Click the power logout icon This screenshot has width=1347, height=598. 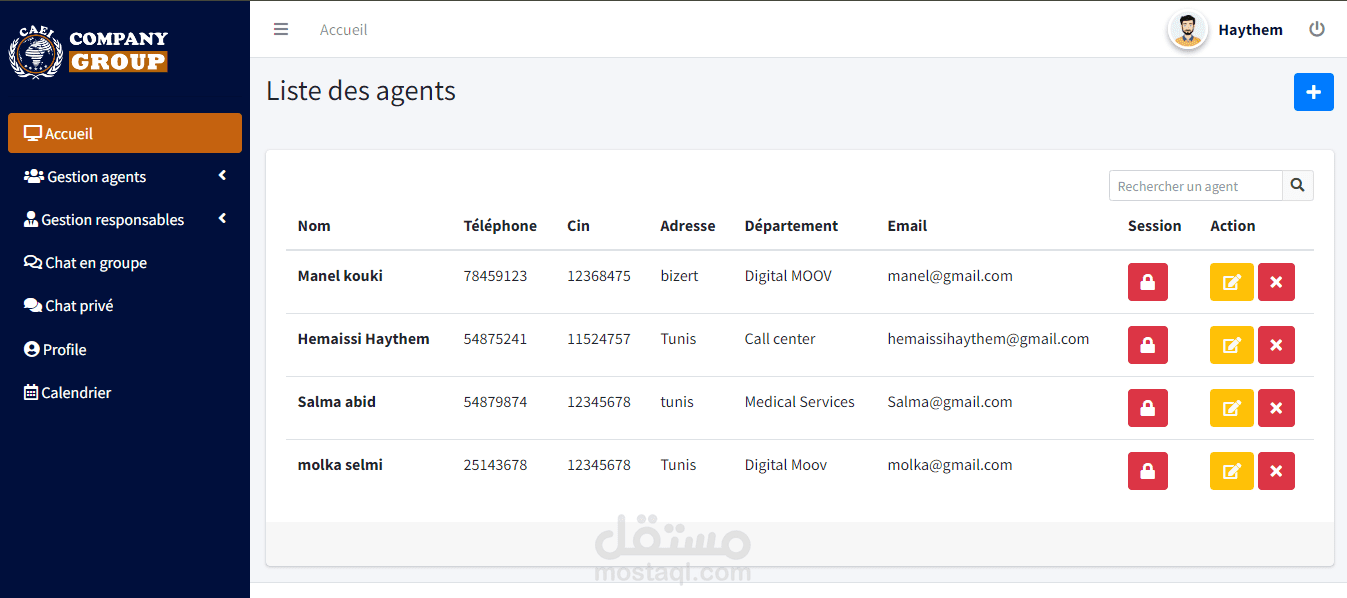pyautogui.click(x=1317, y=29)
